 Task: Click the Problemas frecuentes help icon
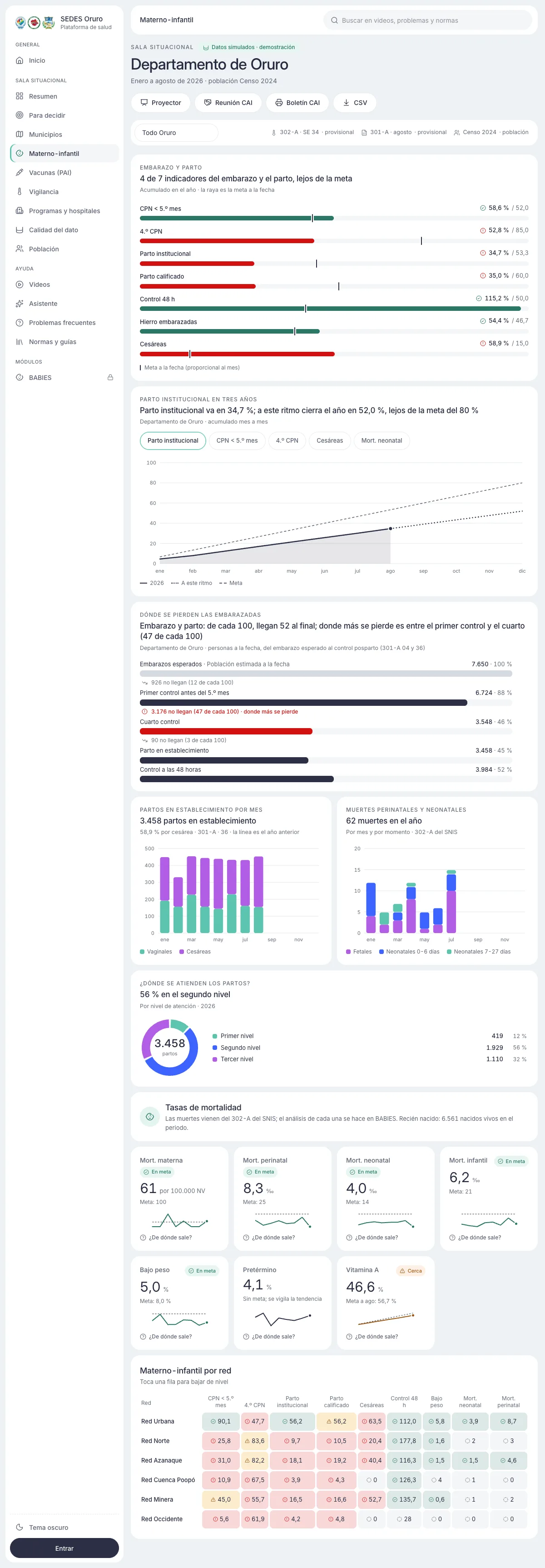coord(20,323)
